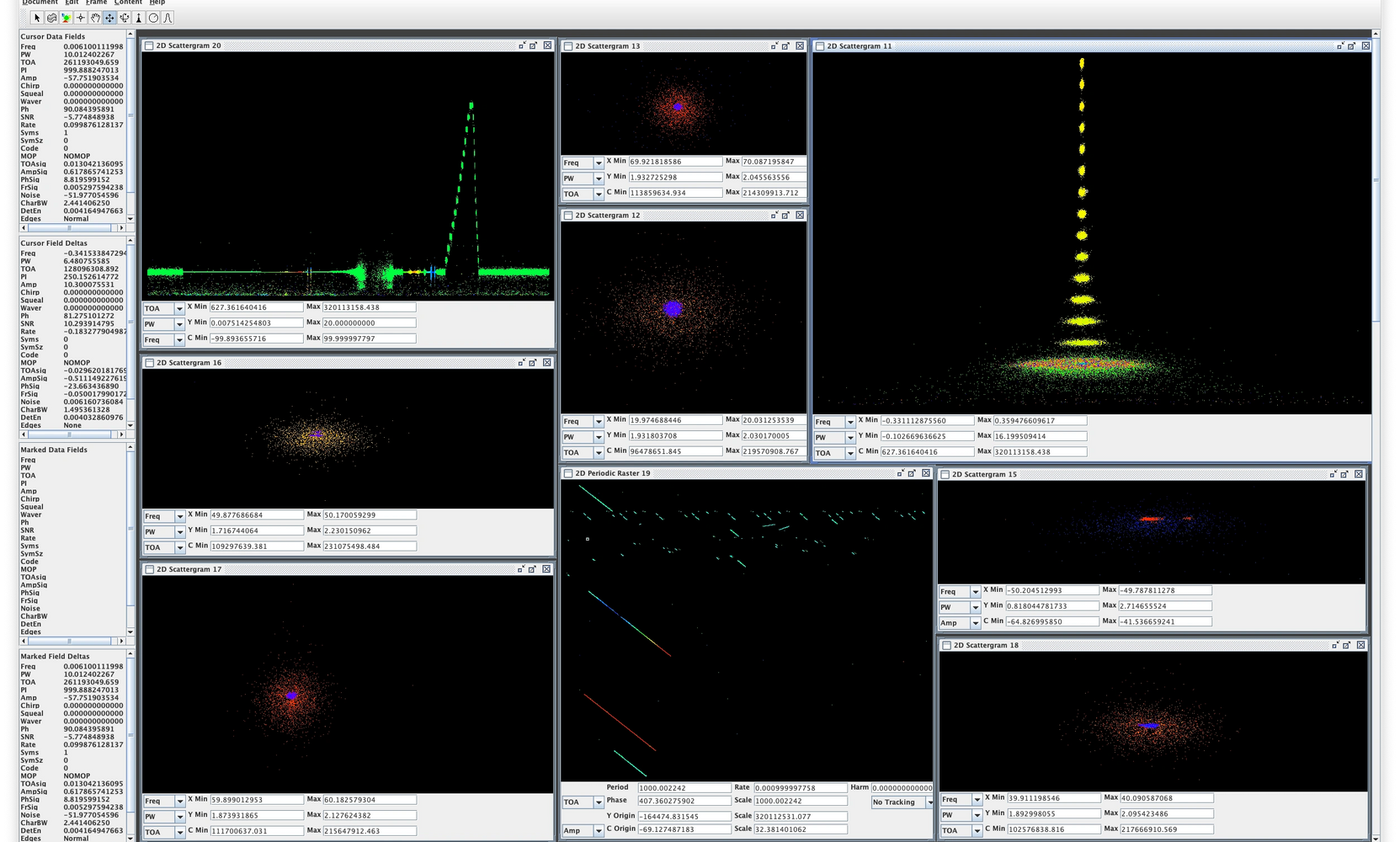
Task: Select the crosshair cursor tool
Action: coord(81,18)
